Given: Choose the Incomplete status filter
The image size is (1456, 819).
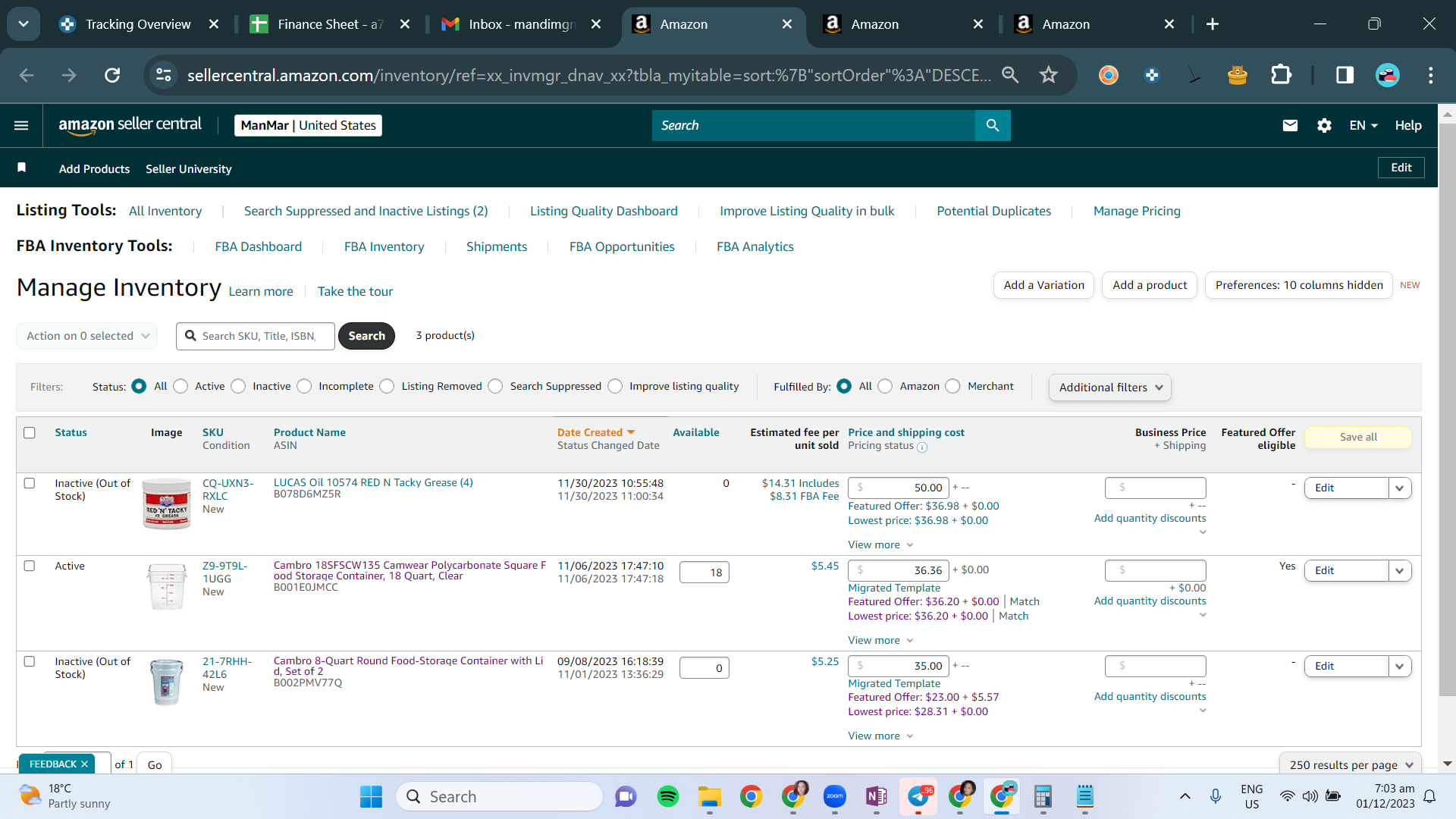Looking at the screenshot, I should click(x=304, y=387).
